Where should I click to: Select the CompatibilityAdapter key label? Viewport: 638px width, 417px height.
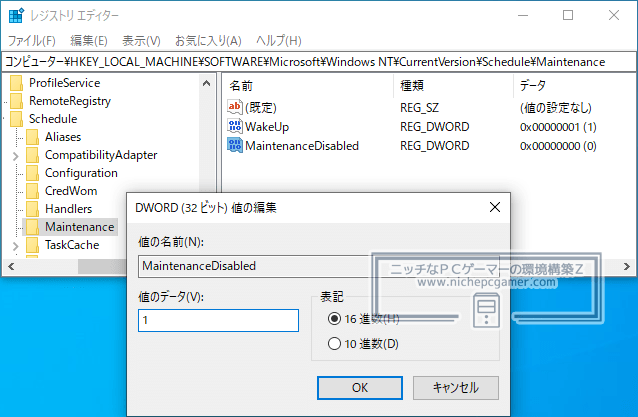pos(101,155)
